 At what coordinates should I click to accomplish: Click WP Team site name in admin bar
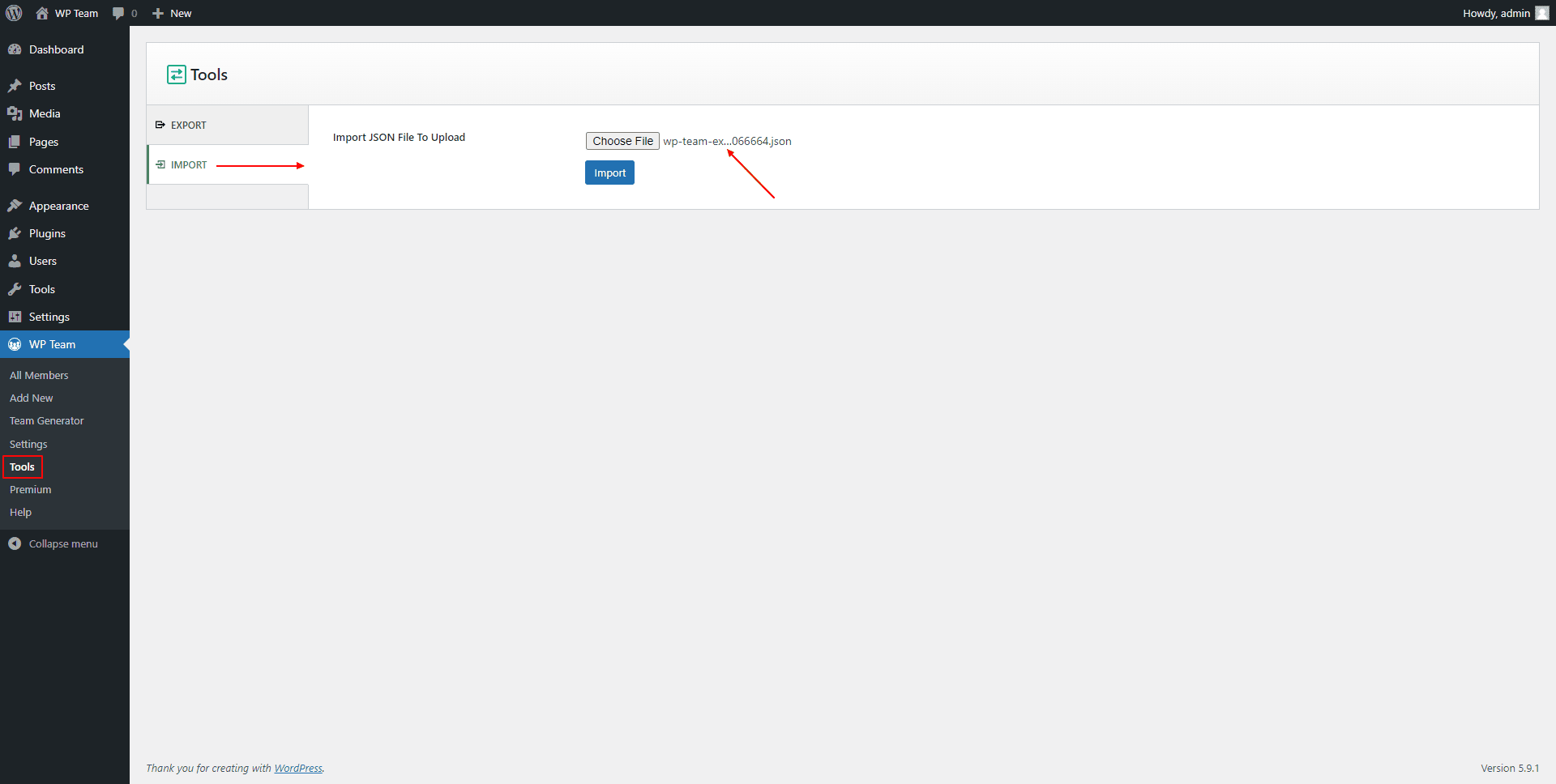(x=77, y=13)
